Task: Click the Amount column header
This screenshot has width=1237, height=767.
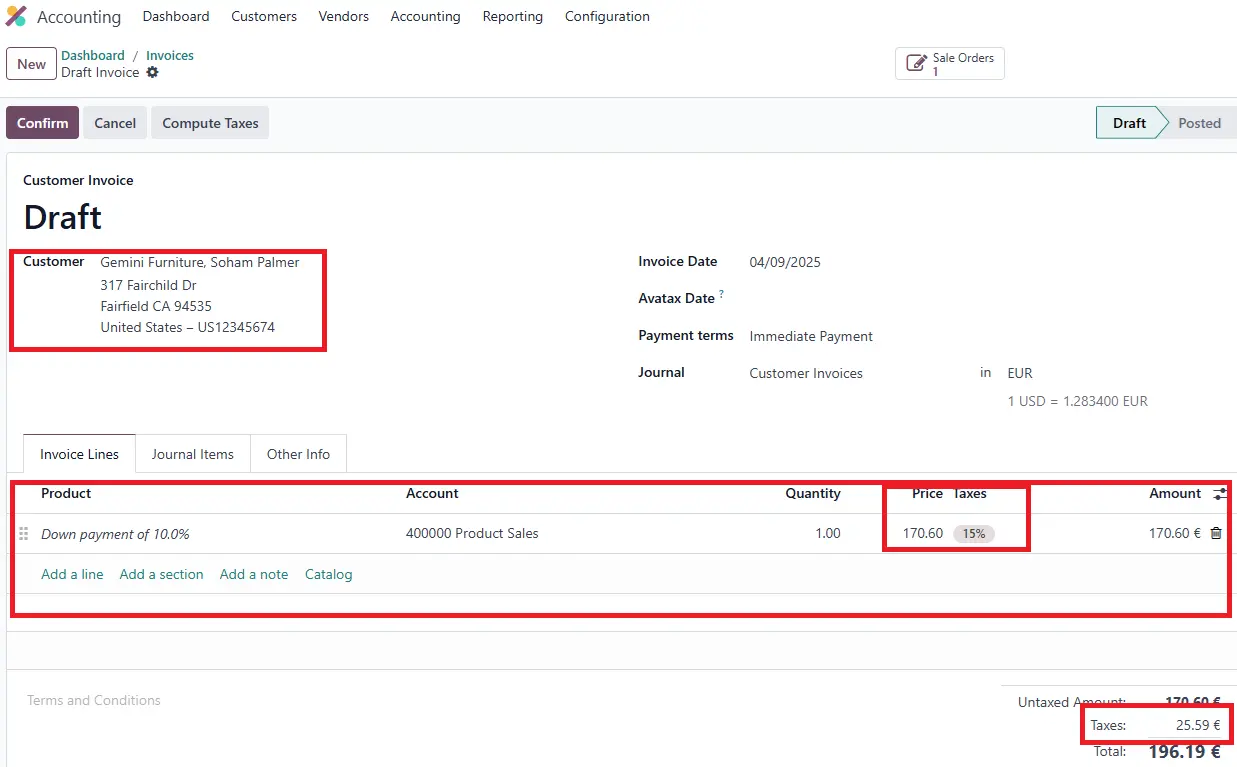Action: [1175, 493]
